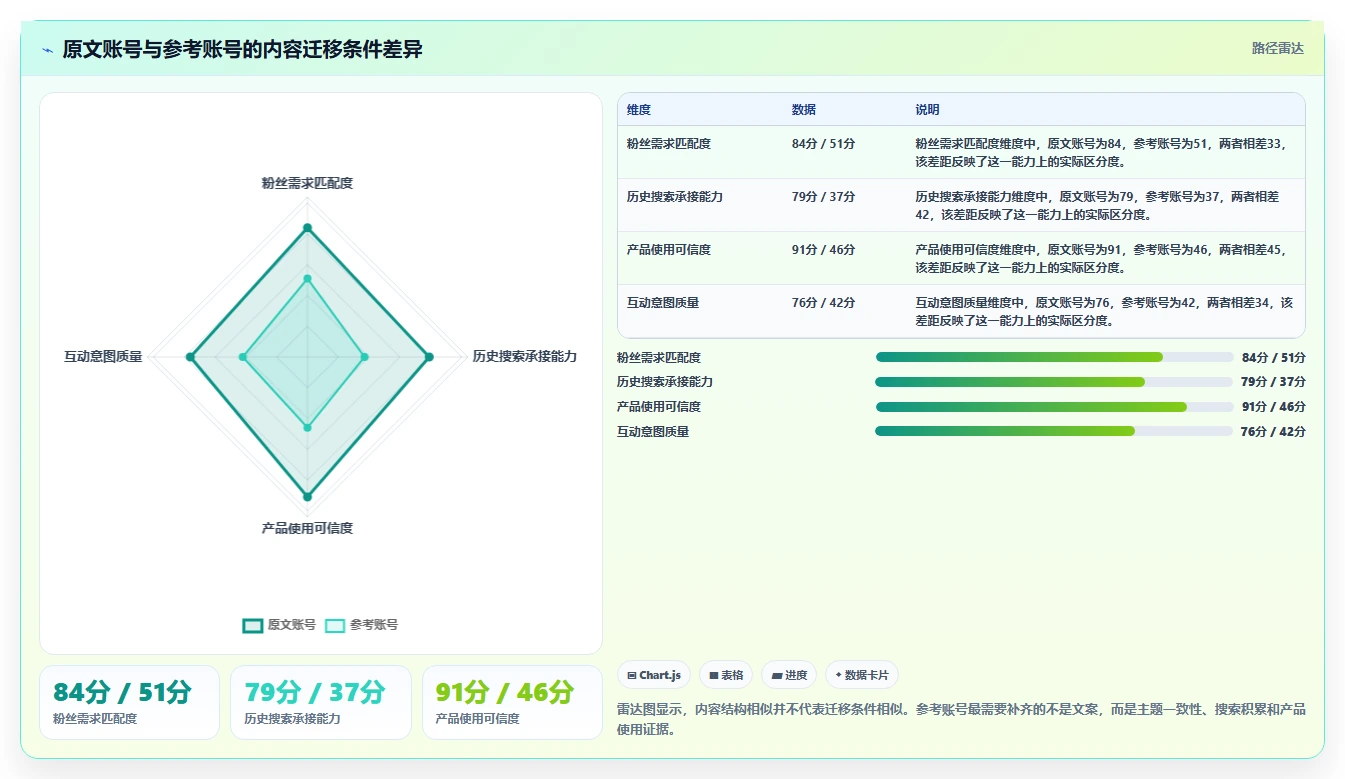
Task: Click the 维度 column header
Action: 639,110
